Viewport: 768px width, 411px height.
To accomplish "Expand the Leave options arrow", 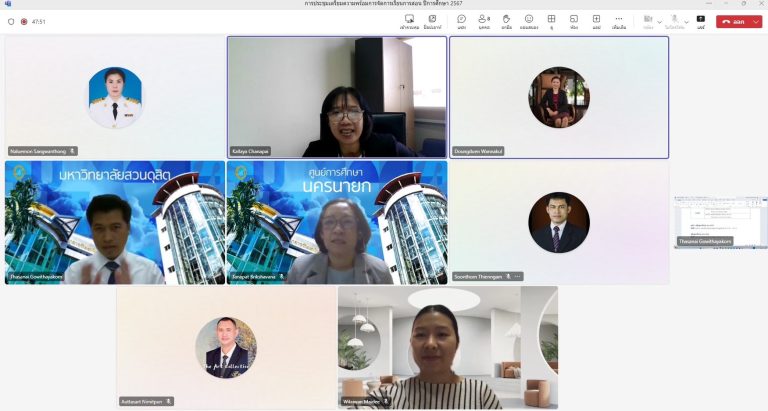I will 757,21.
